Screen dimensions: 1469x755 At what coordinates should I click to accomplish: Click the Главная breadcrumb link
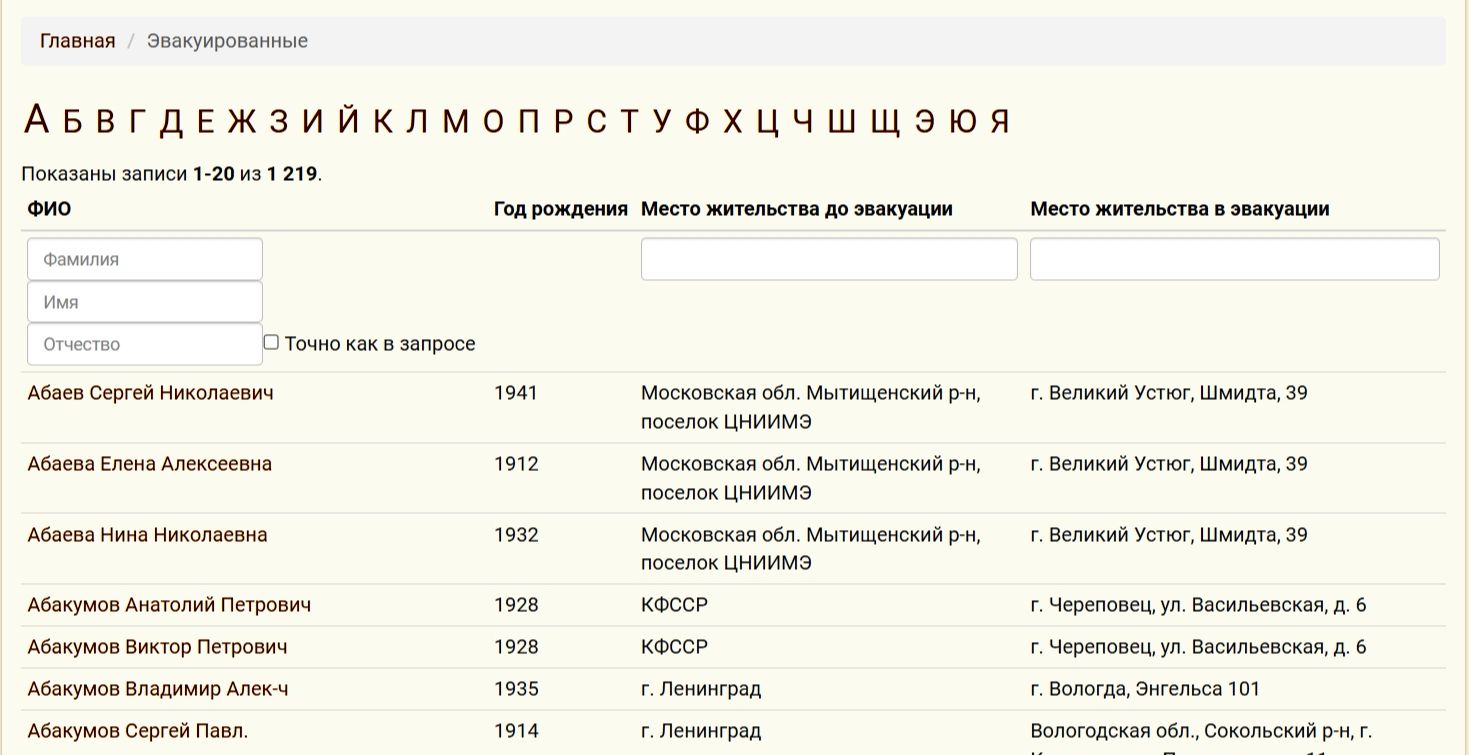pos(77,41)
